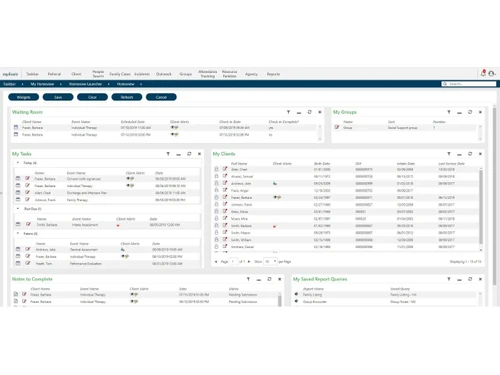The image size is (500, 375).
Task: Filter the My Saved Report Queries widget
Action: pyautogui.click(x=449, y=279)
